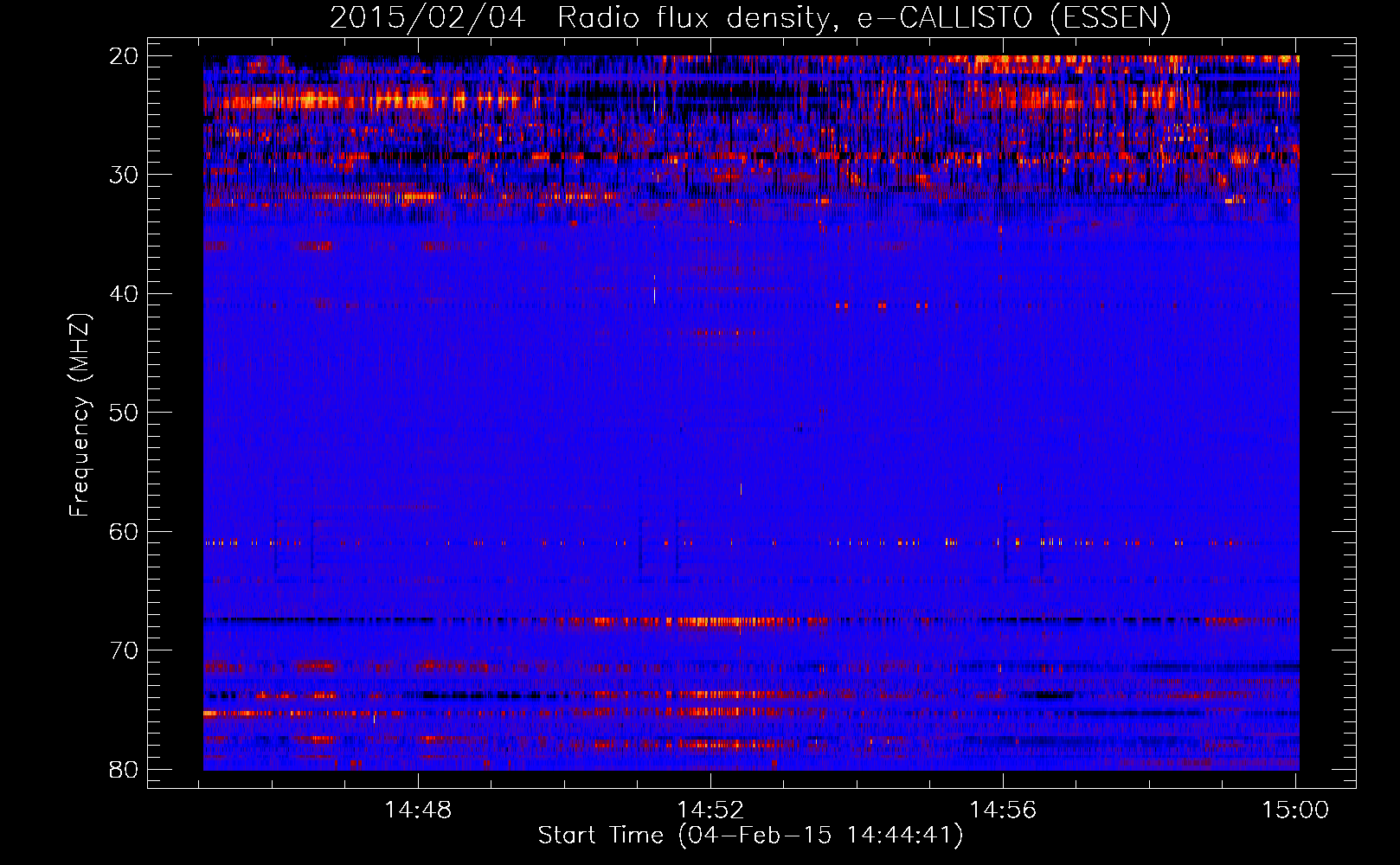Click the 60 MHz frequency tick label
1400x865 pixels.
tap(124, 531)
